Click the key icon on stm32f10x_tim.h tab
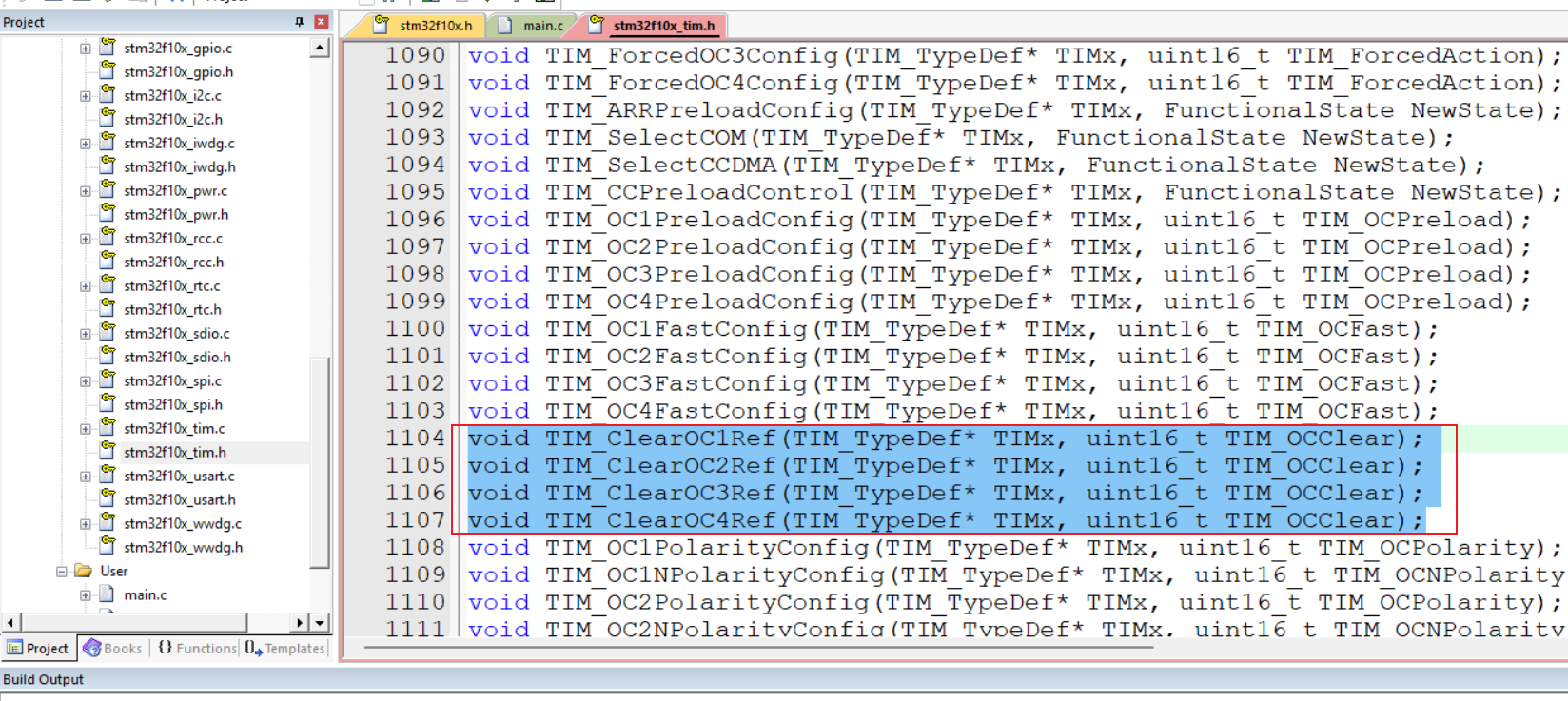Image resolution: width=1568 pixels, height=701 pixels. pyautogui.click(x=596, y=25)
